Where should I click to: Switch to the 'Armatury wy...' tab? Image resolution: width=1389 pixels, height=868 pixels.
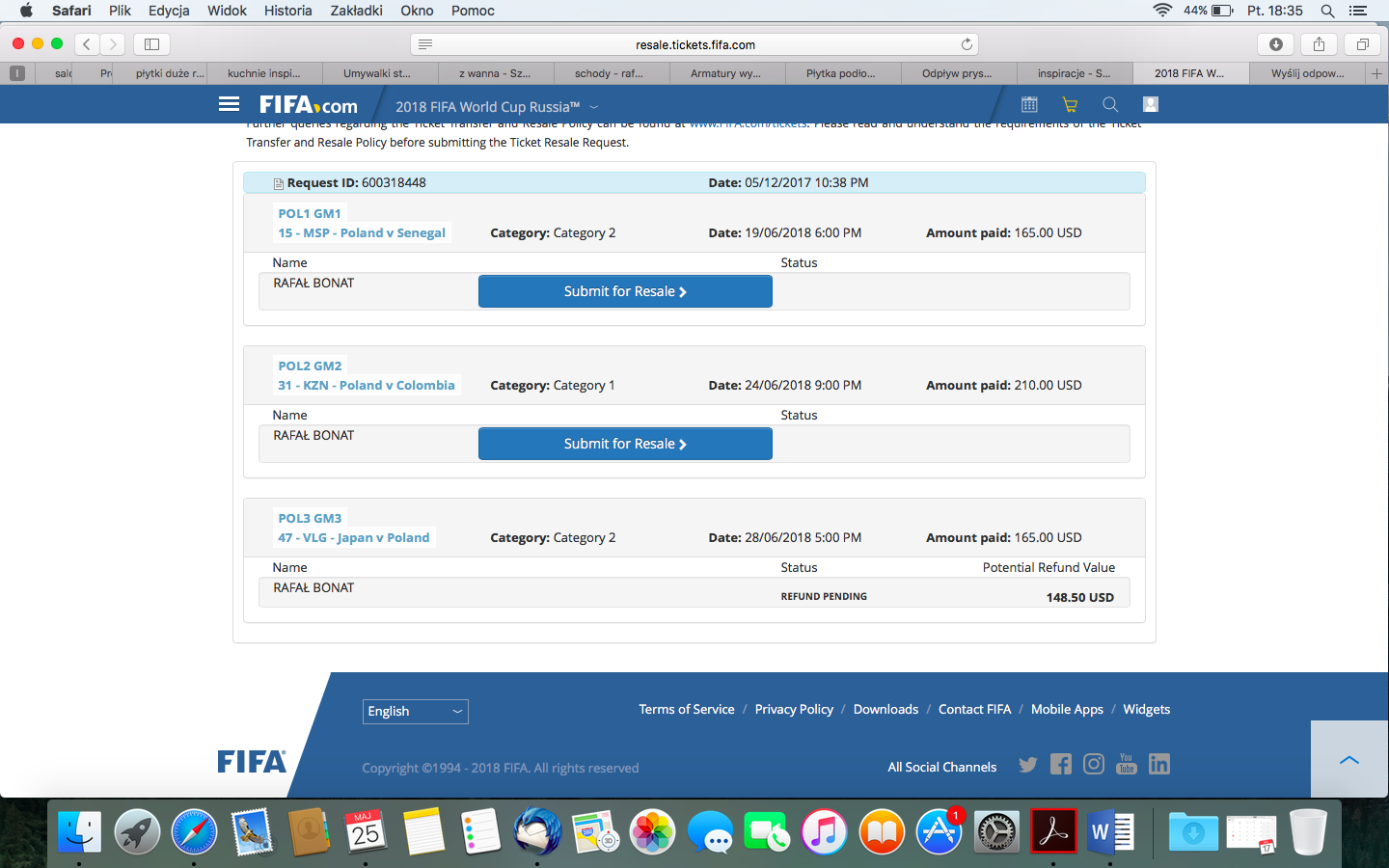coord(727,73)
